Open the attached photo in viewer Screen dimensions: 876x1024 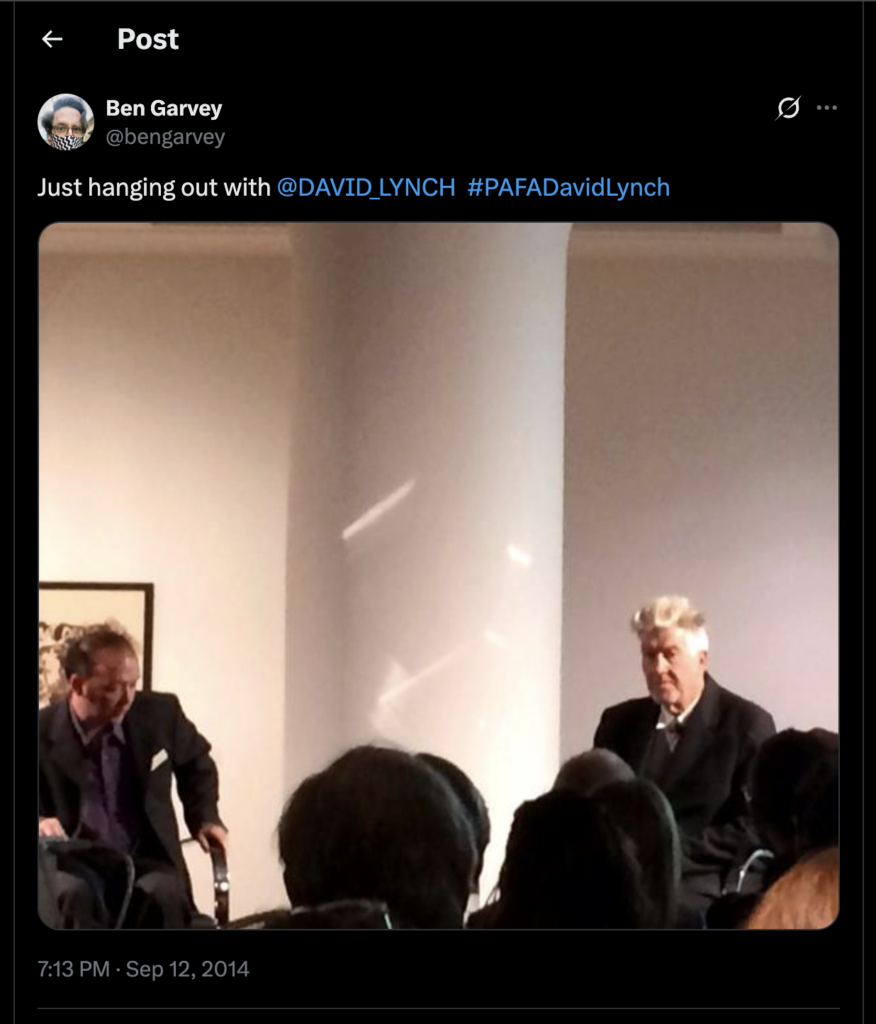click(438, 575)
